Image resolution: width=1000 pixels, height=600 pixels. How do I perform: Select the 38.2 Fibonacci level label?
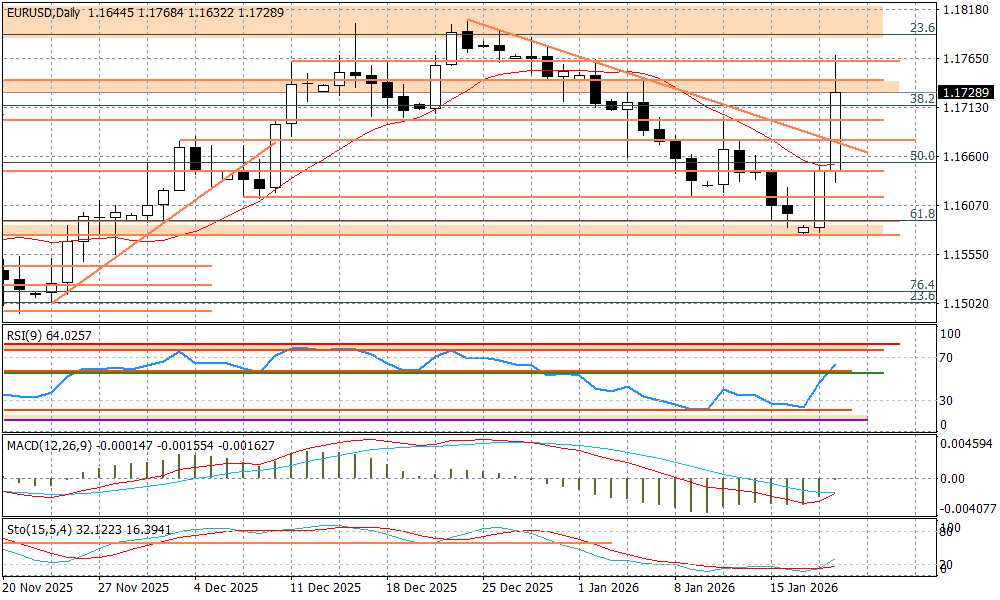click(x=922, y=99)
